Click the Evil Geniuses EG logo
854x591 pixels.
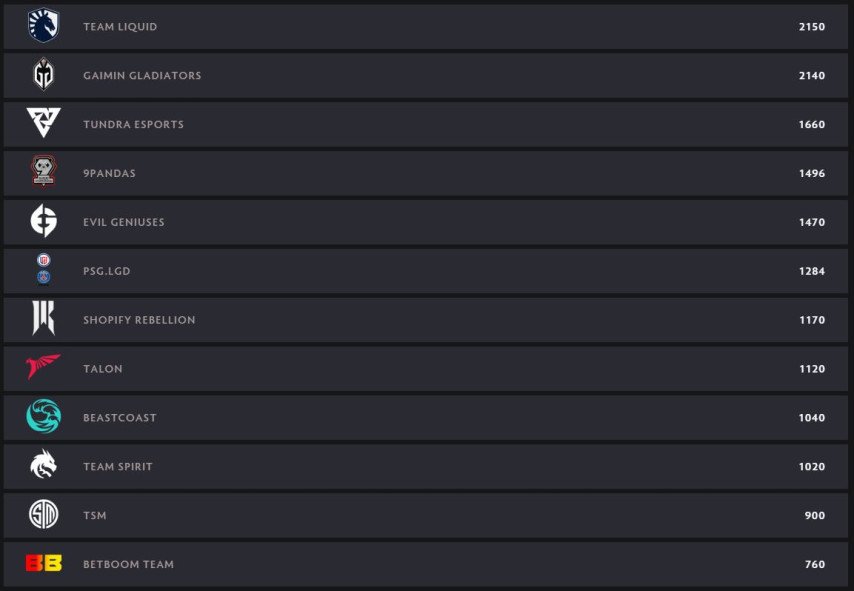pyautogui.click(x=42, y=222)
